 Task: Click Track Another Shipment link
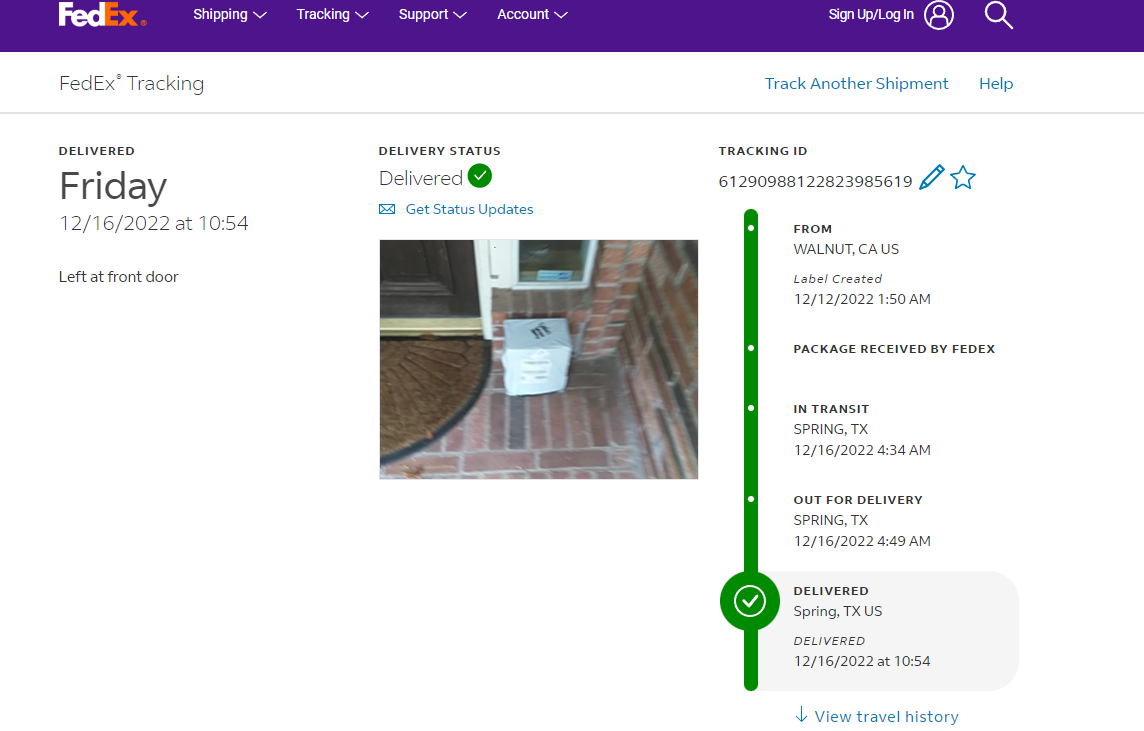click(856, 84)
